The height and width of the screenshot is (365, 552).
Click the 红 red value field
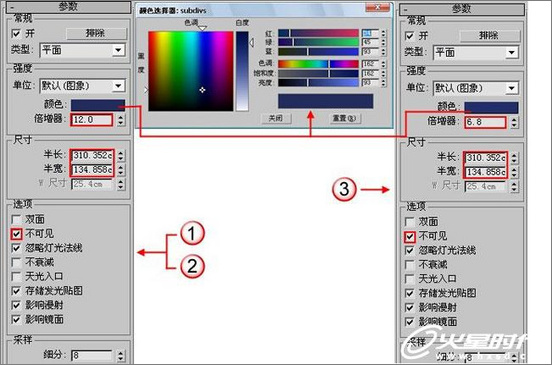370,33
